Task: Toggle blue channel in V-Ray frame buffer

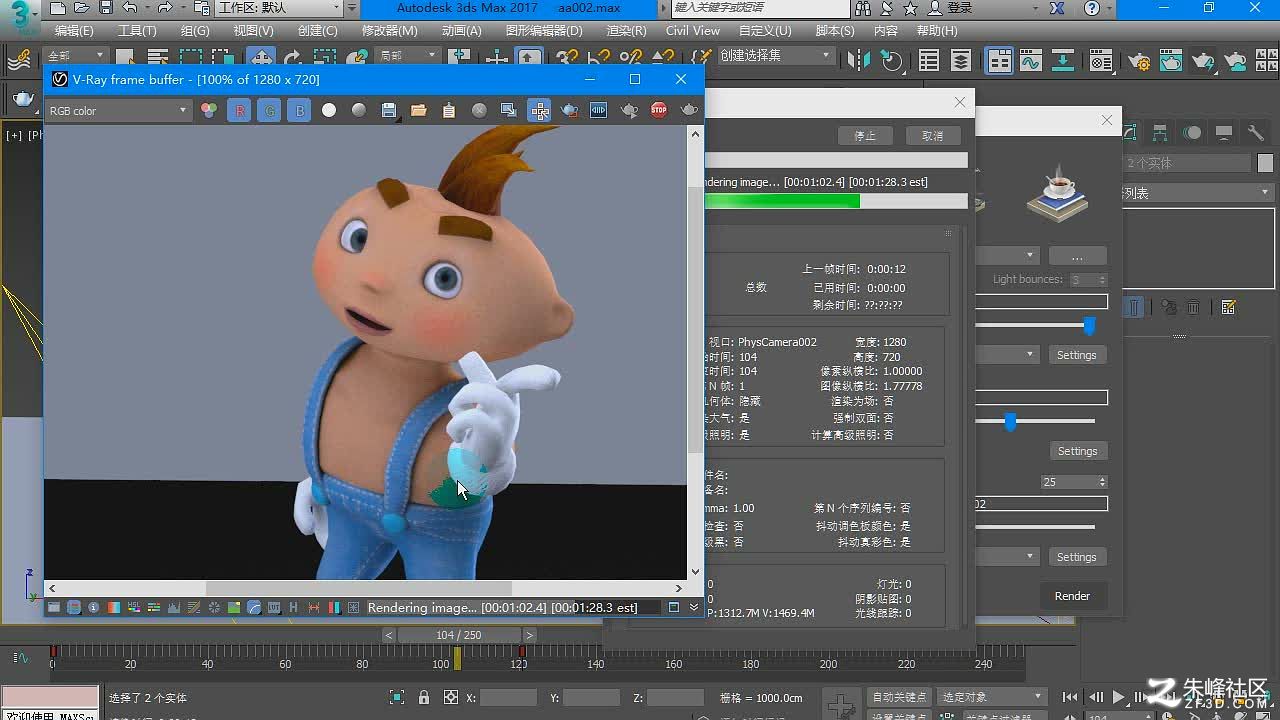Action: click(x=299, y=111)
